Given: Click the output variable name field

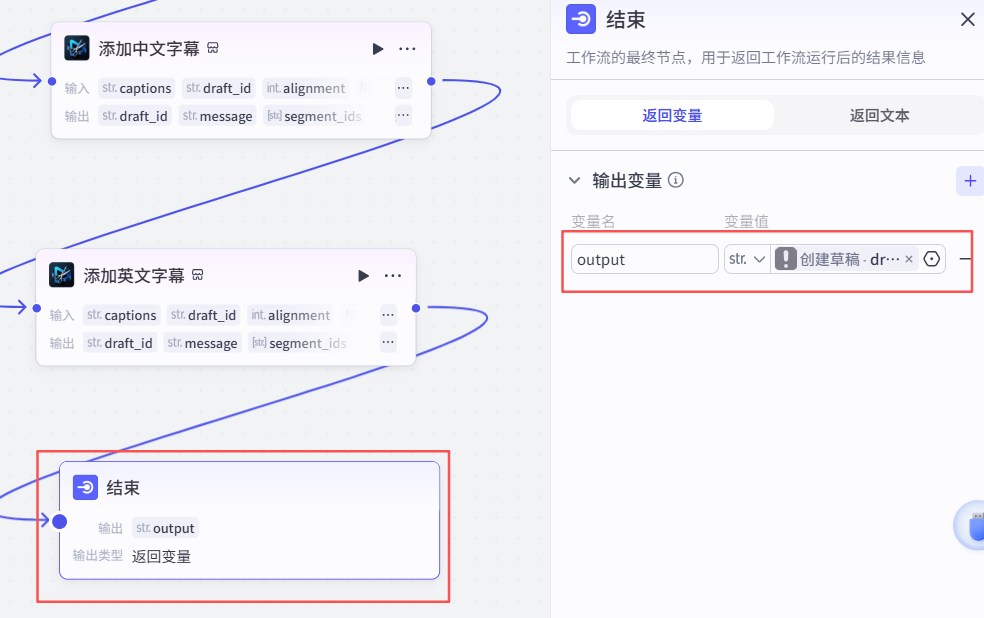Looking at the screenshot, I should [x=644, y=258].
